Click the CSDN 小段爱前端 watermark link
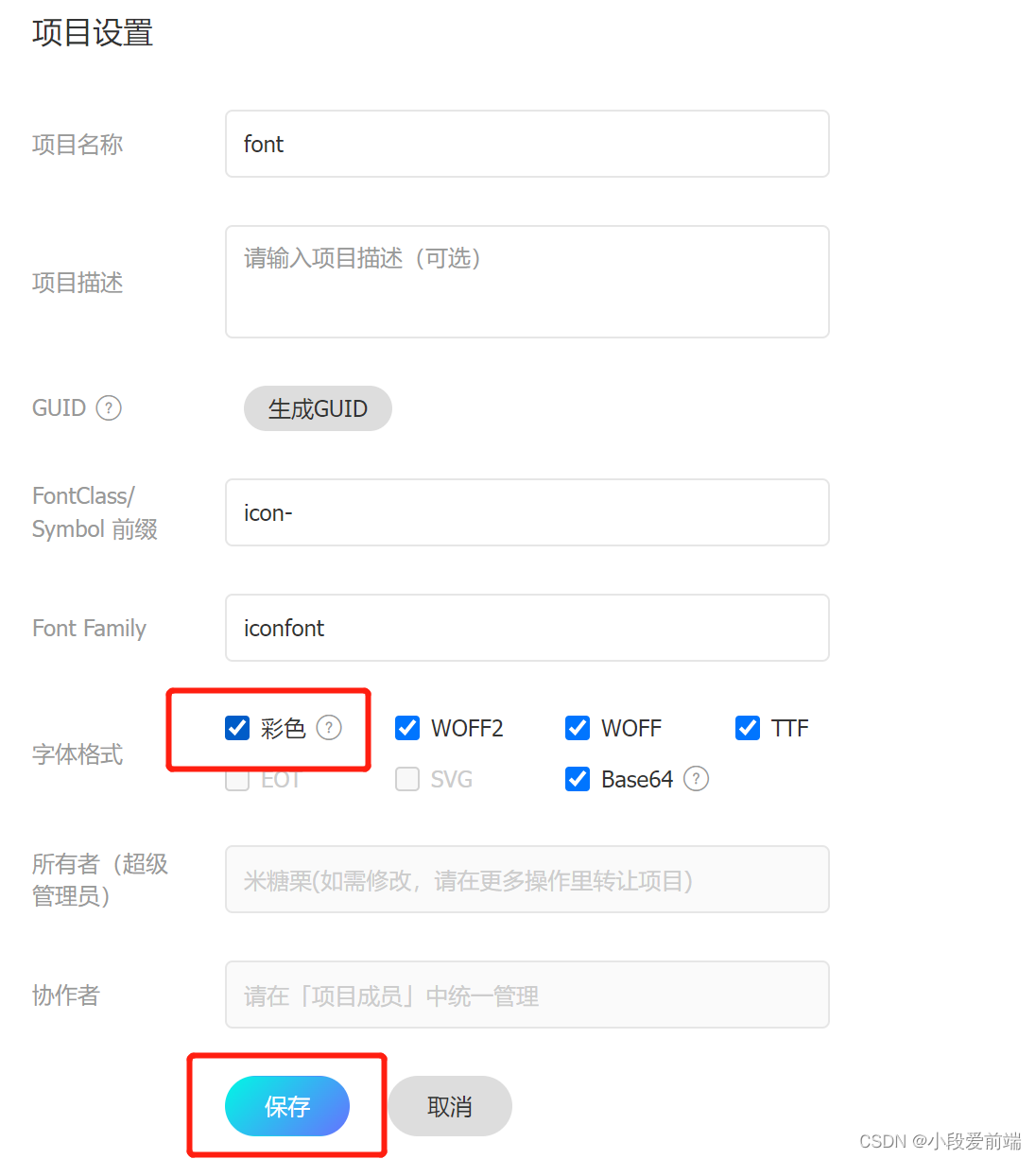The width and height of the screenshot is (1036, 1159). pyautogui.click(x=939, y=1141)
